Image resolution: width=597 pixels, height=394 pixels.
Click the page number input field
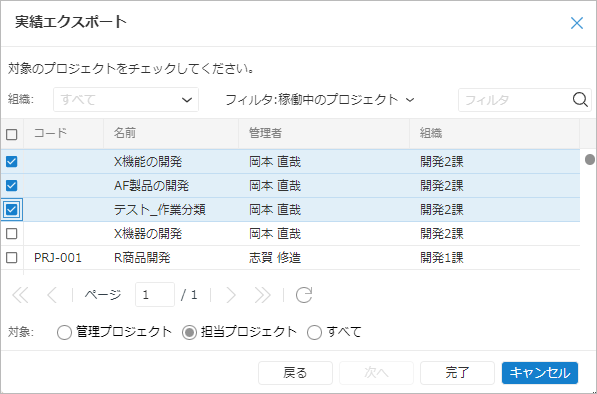[155, 295]
